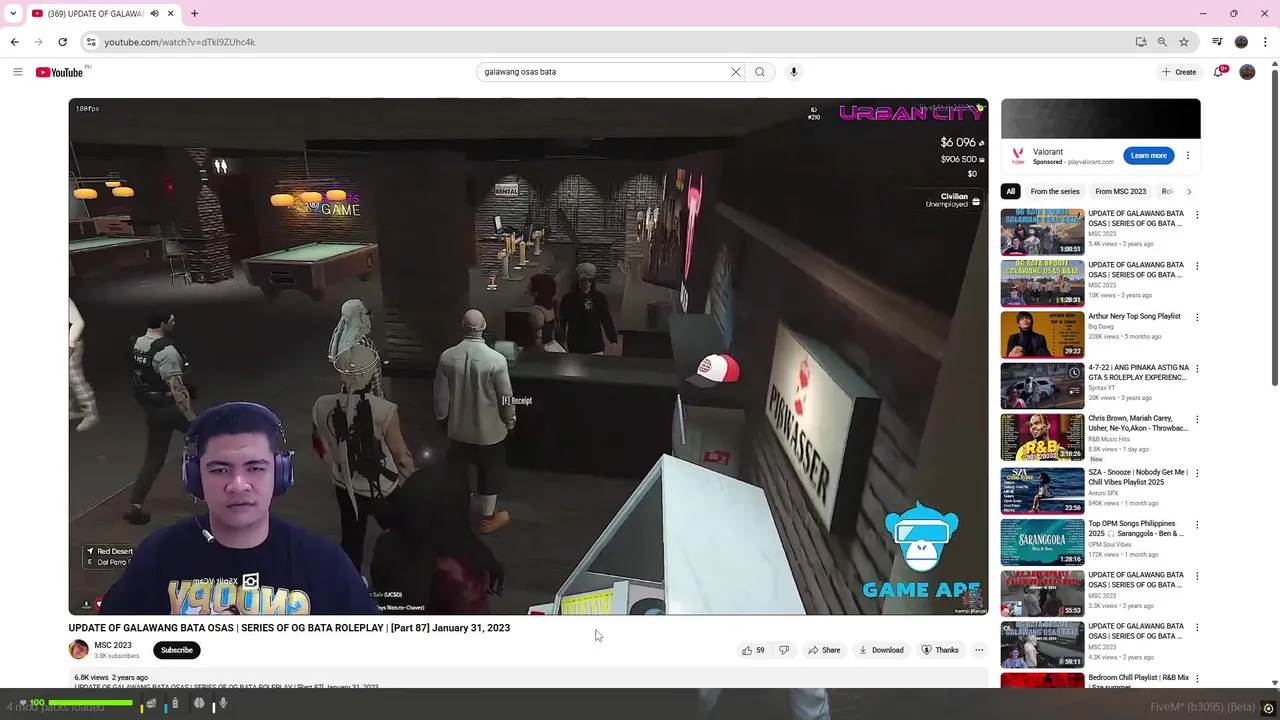Clear the search box text
This screenshot has width=1280, height=720.
coord(736,72)
